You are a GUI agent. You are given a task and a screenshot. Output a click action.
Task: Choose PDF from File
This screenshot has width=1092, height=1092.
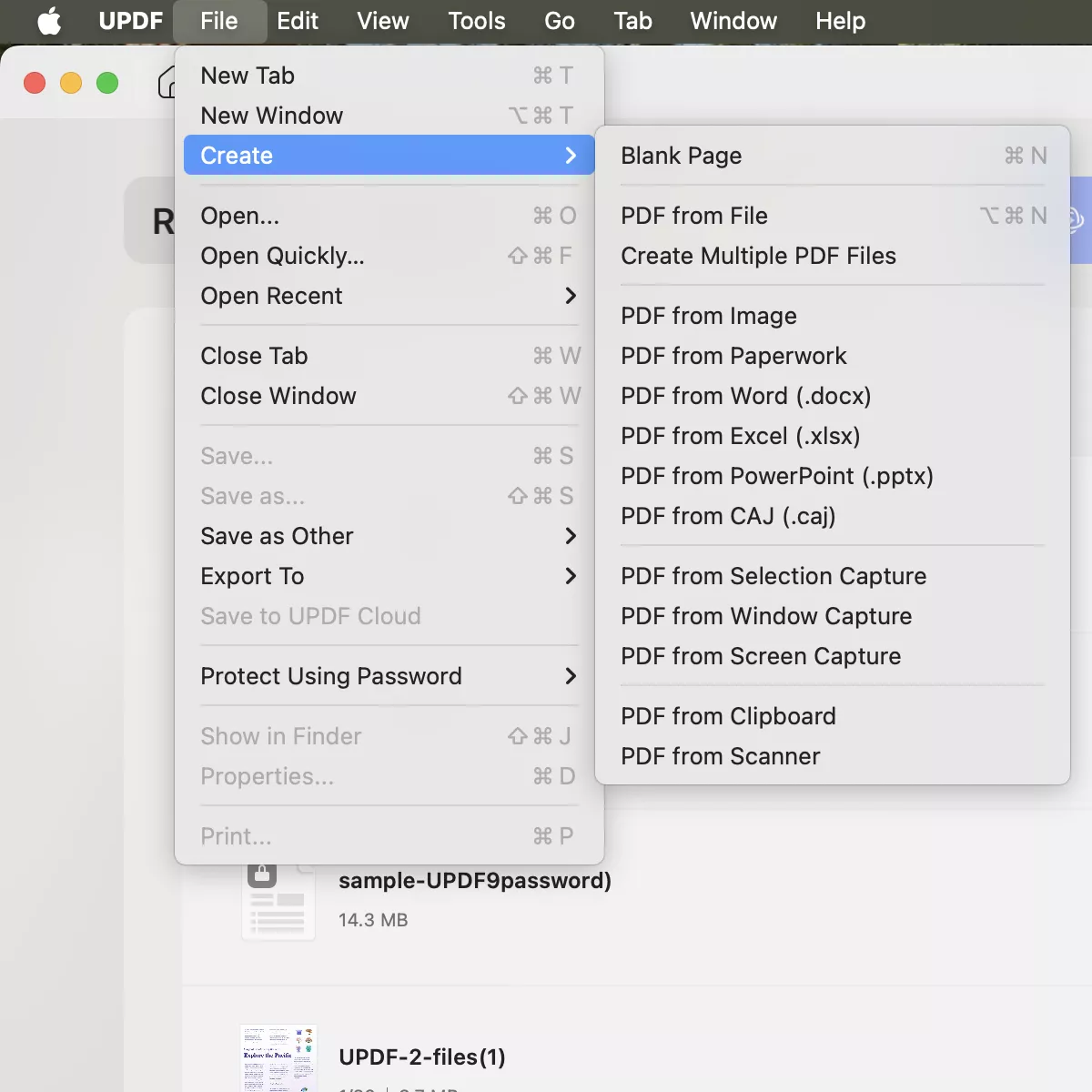click(693, 216)
